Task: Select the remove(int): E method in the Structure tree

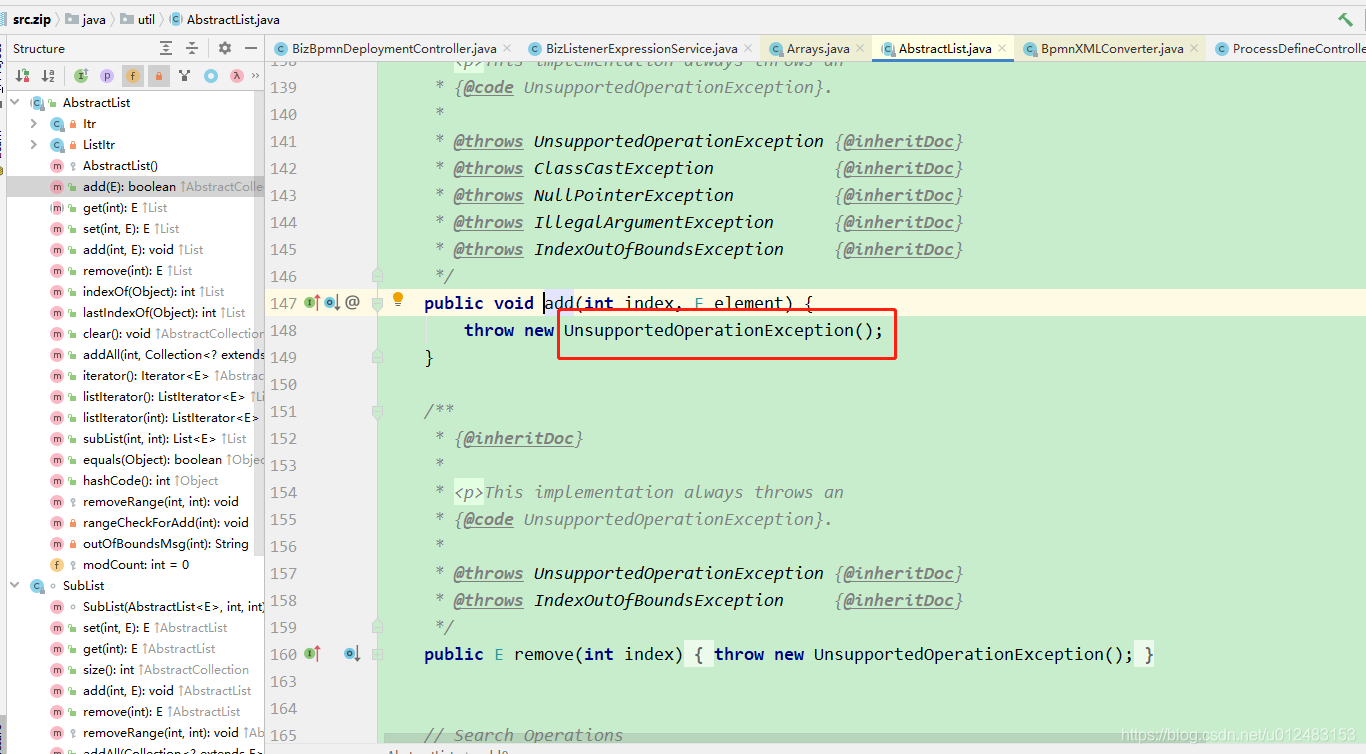Action: coord(120,270)
